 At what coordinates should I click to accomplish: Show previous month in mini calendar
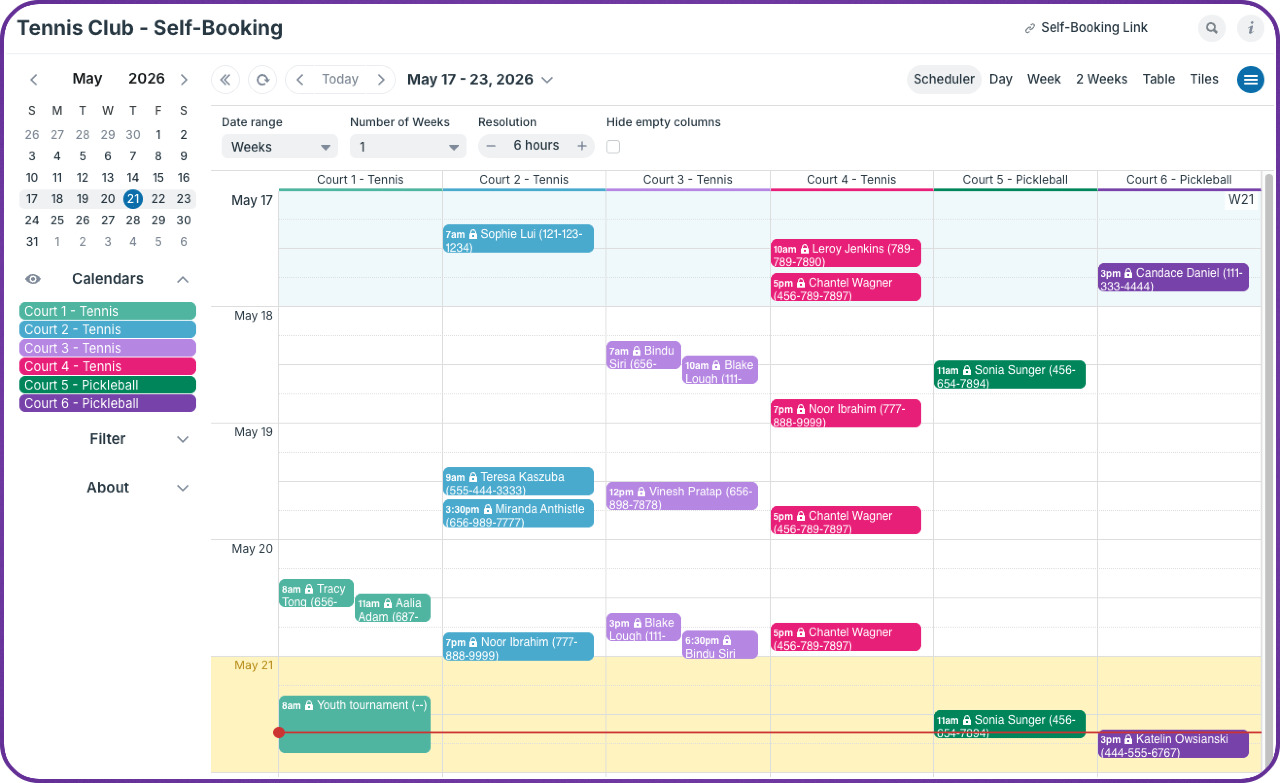[34, 79]
